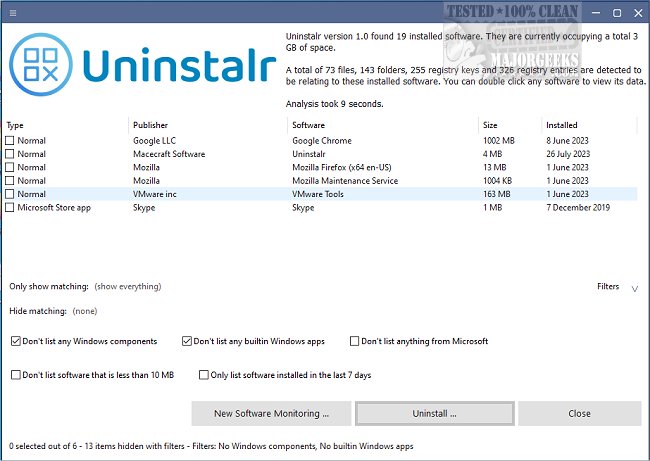The width and height of the screenshot is (650, 461).
Task: Click the 1004 KB size cell
Action: pyautogui.click(x=497, y=180)
